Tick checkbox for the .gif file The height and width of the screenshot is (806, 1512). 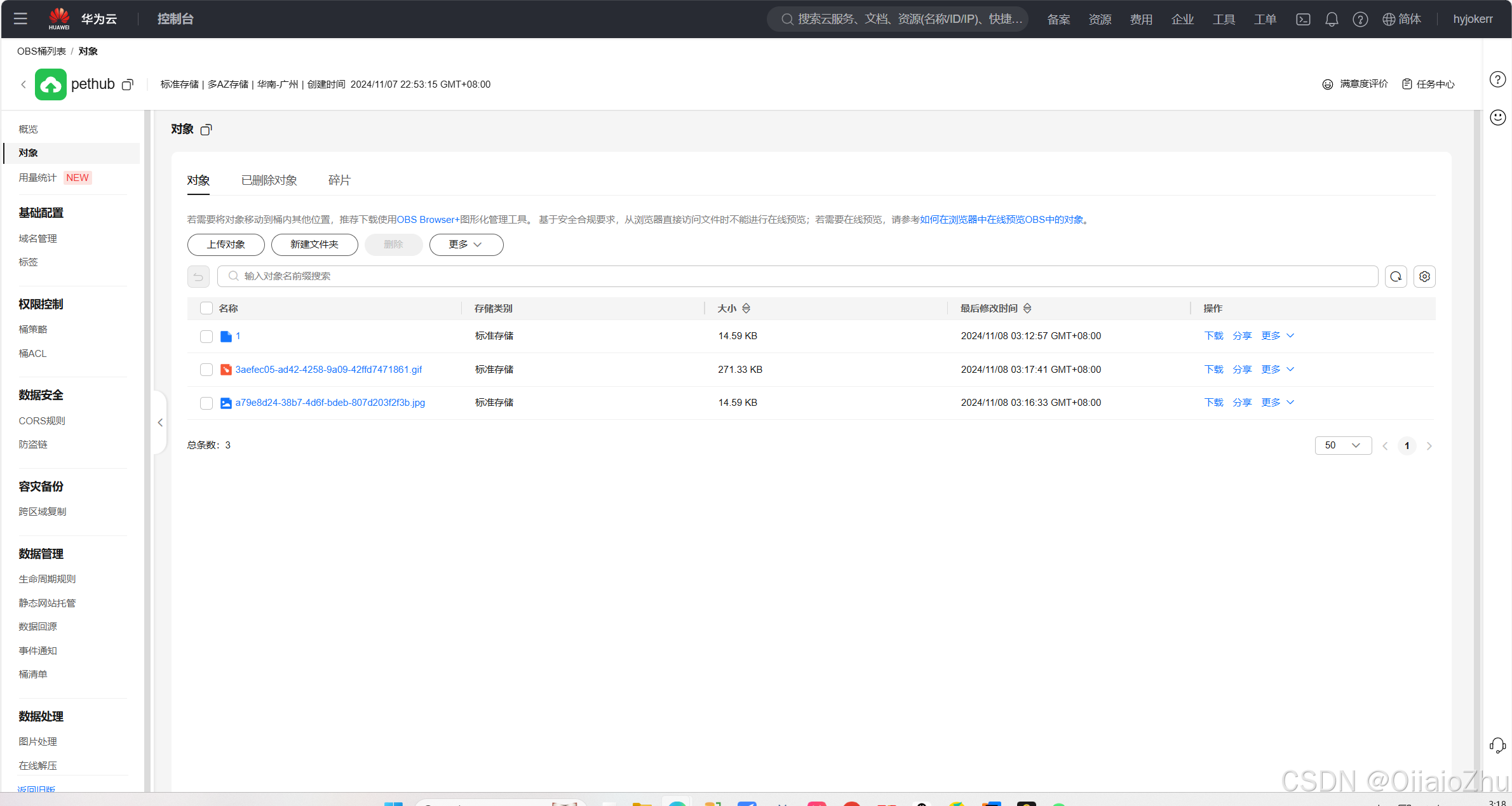pyautogui.click(x=206, y=370)
